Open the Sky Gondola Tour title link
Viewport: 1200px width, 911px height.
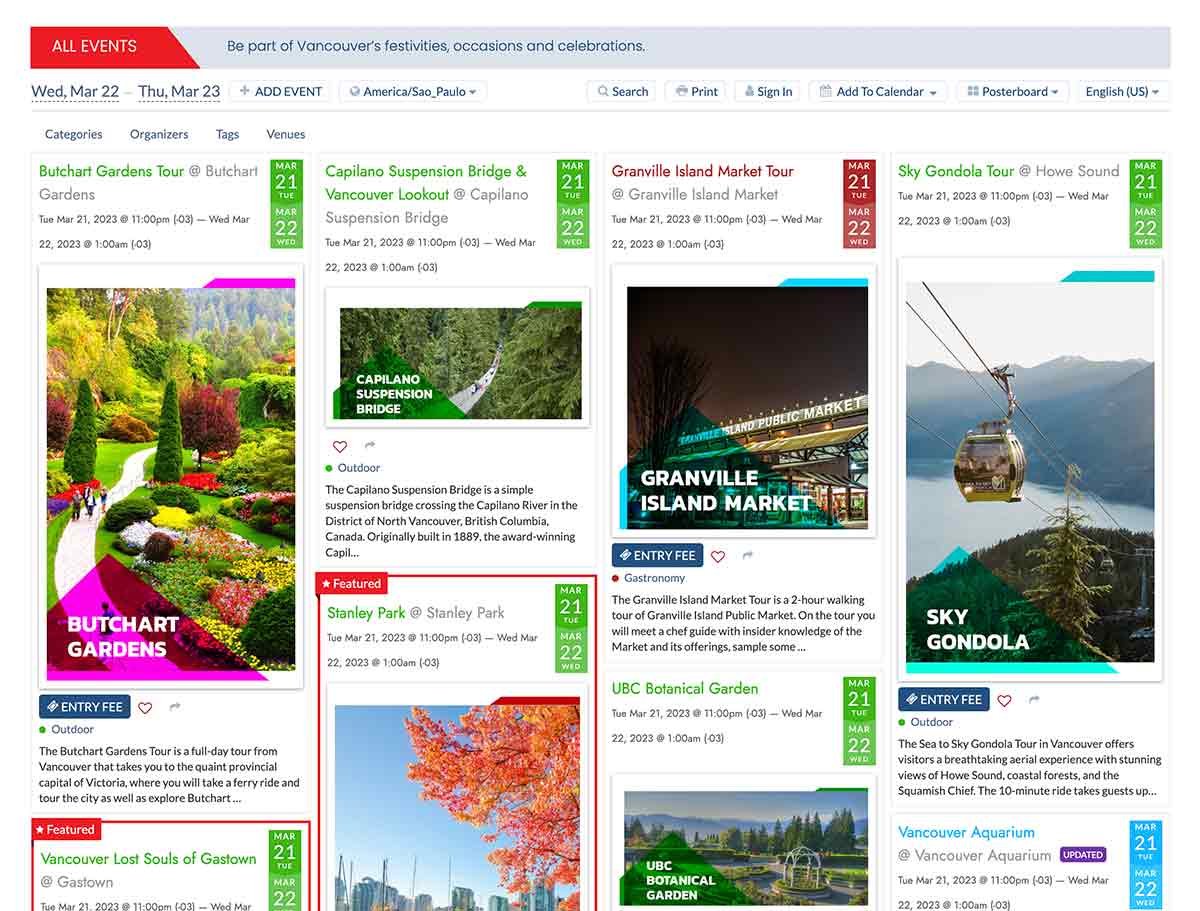956,171
